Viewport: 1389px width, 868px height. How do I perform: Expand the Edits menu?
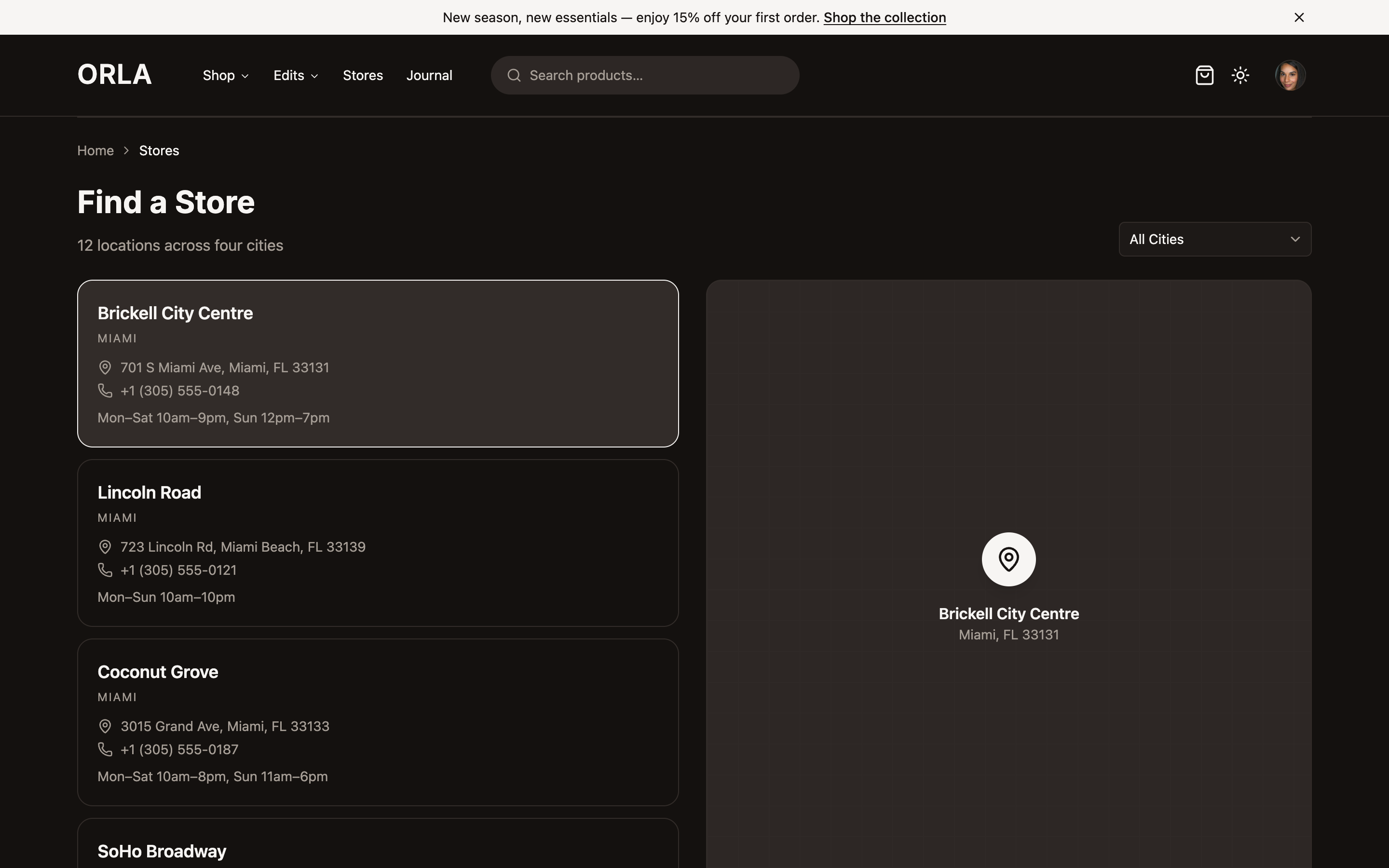296,75
